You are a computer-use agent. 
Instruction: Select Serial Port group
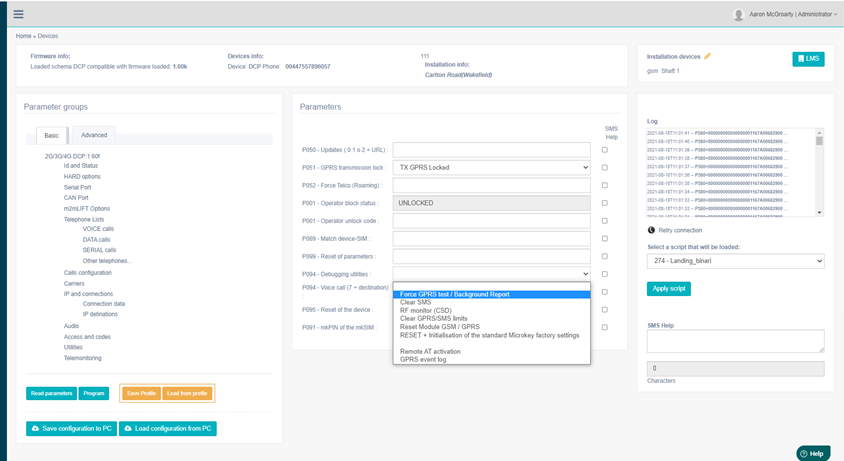[x=78, y=187]
